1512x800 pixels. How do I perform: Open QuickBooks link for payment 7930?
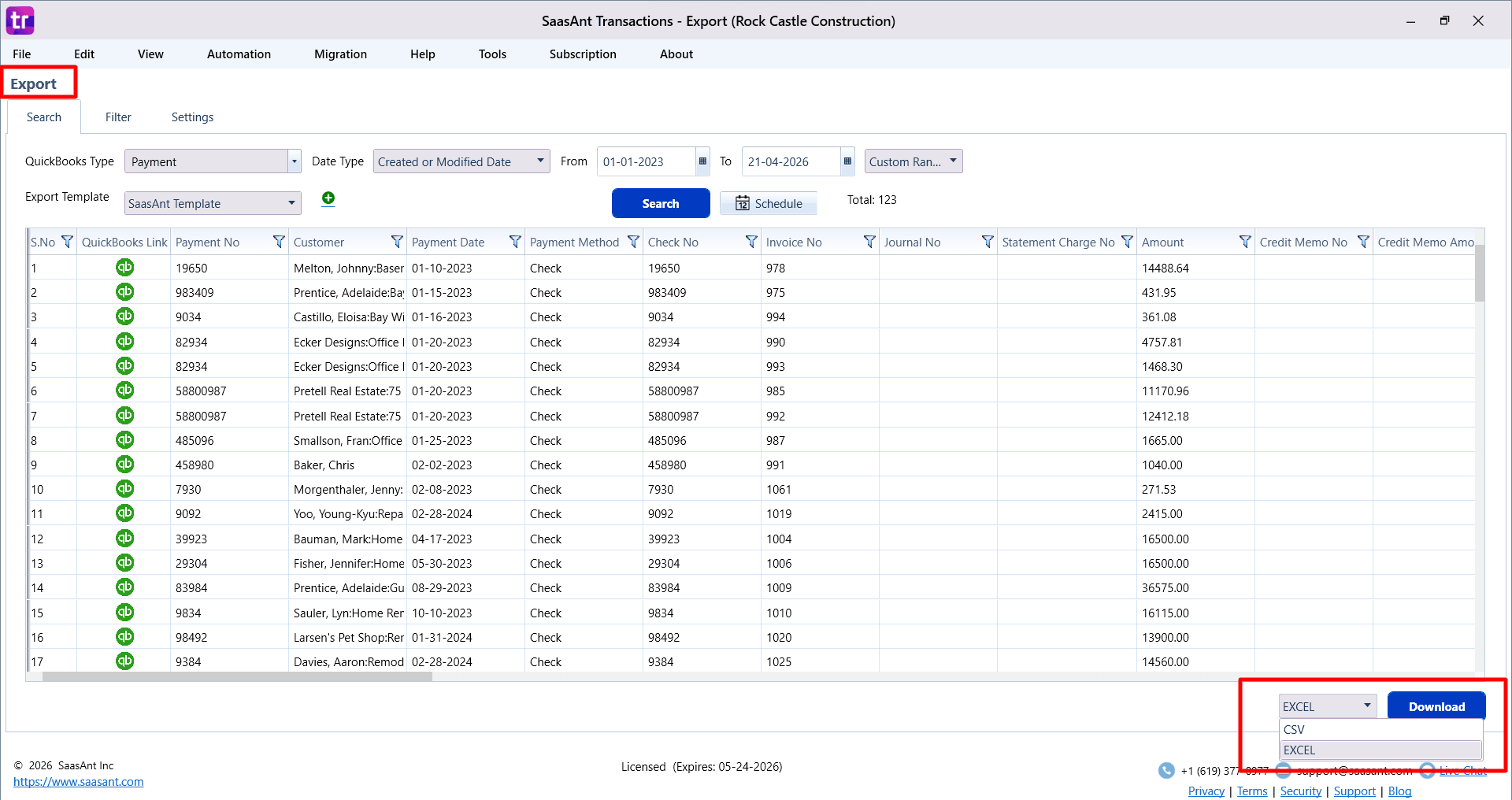tap(124, 489)
